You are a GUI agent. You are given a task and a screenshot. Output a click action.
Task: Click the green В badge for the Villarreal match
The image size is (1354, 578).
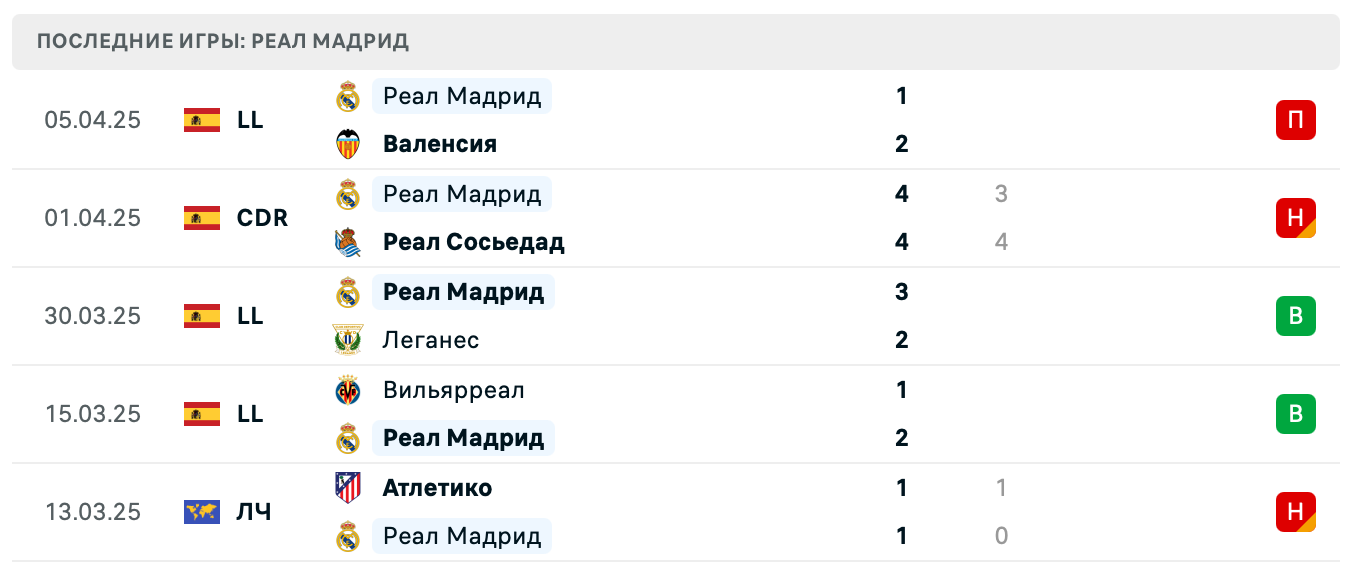tap(1296, 413)
